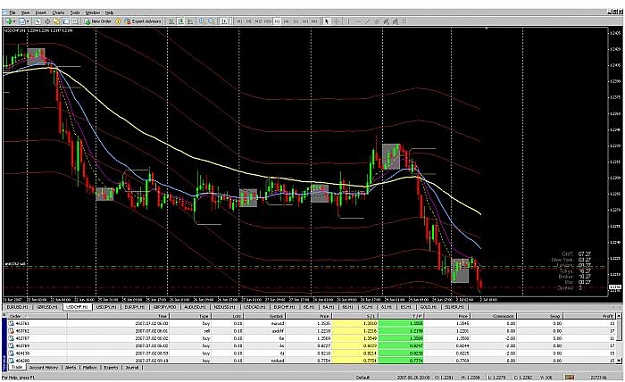Switch to the USDJPY,H1 chart tab
This screenshot has height=382, width=625.
[106, 307]
